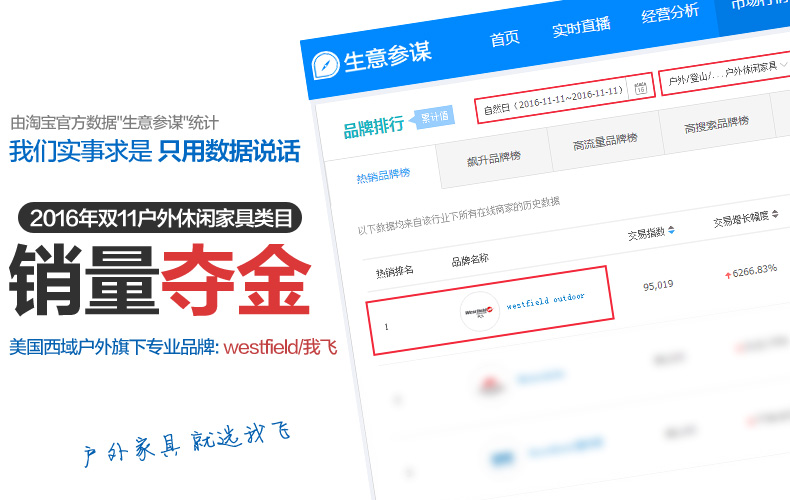This screenshot has height=500, width=790.
Task: Click the 生意参谋 compass logo icon
Action: click(x=325, y=66)
